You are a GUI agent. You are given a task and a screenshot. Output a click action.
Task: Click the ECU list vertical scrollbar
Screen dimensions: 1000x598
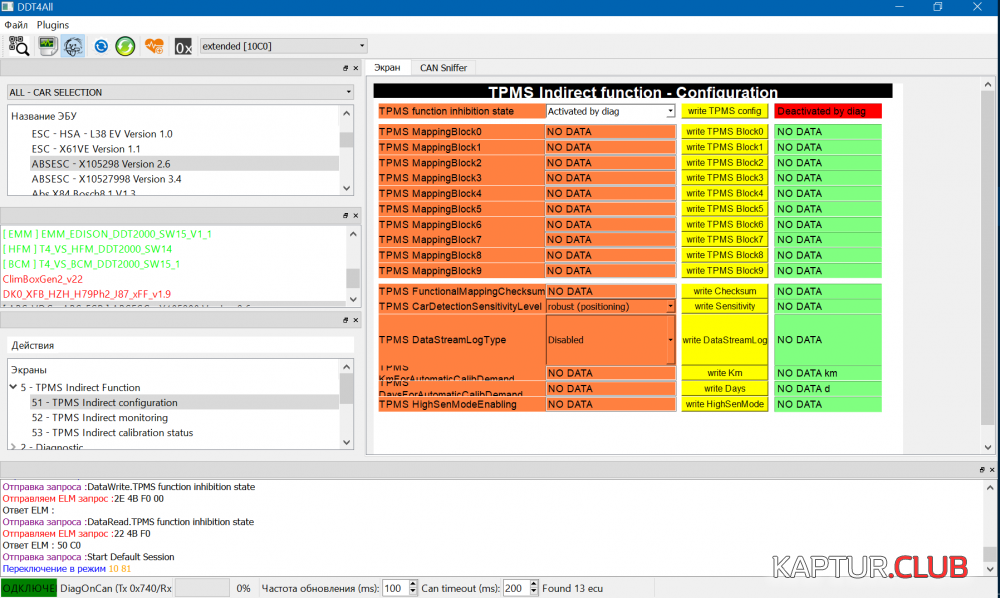point(346,150)
